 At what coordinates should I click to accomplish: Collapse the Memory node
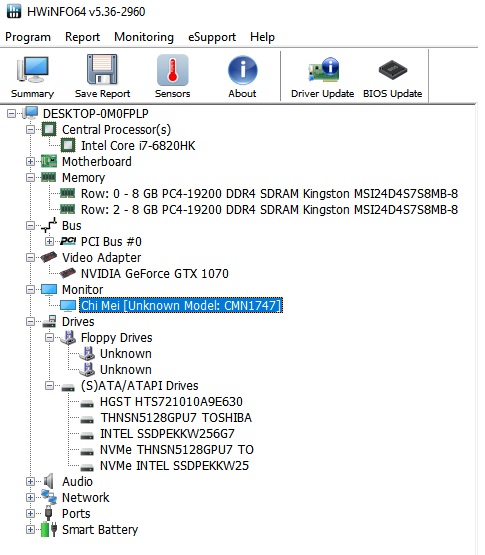pyautogui.click(x=30, y=177)
